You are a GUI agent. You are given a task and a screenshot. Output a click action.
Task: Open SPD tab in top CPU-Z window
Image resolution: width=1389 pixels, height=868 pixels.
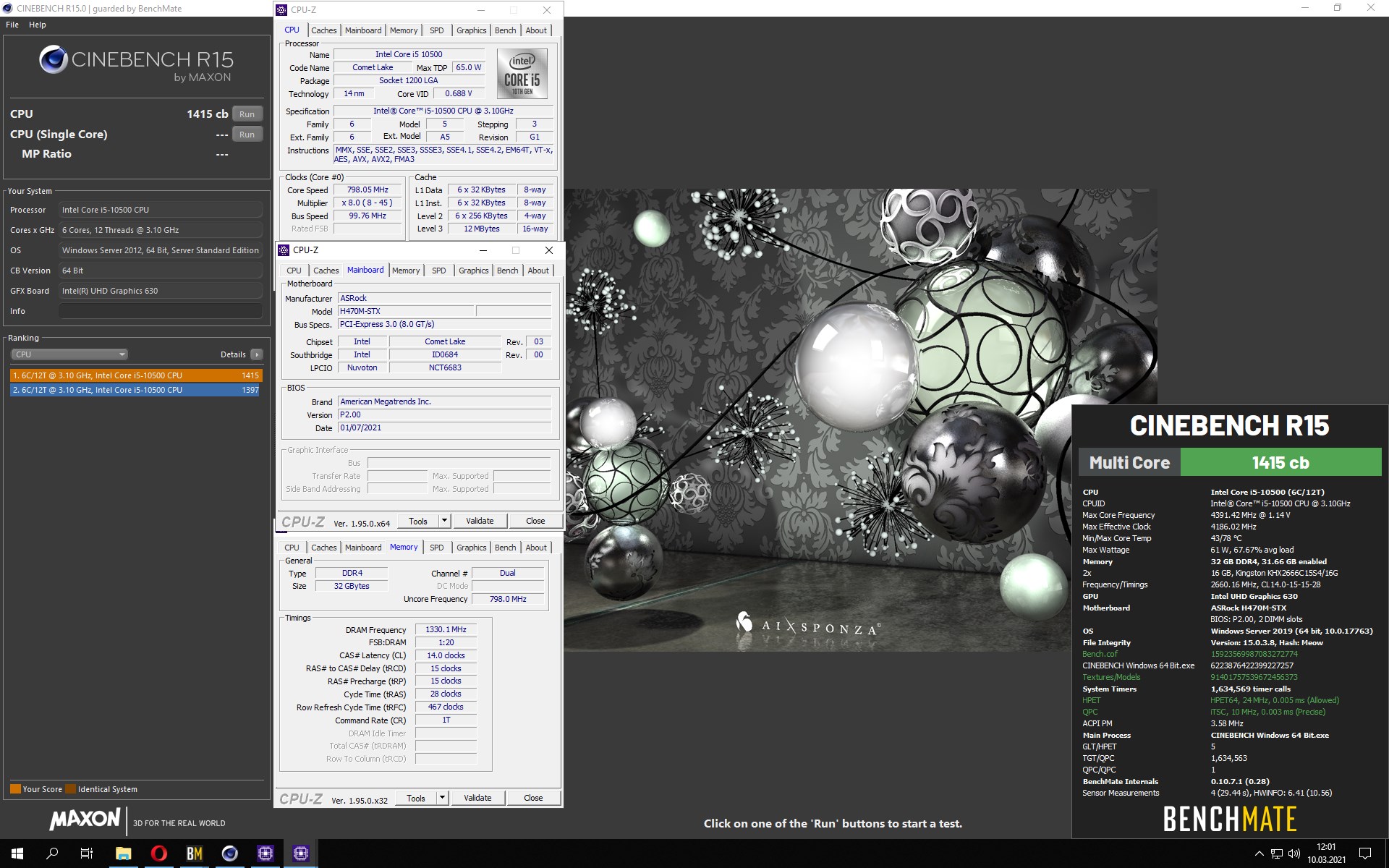pos(436,30)
